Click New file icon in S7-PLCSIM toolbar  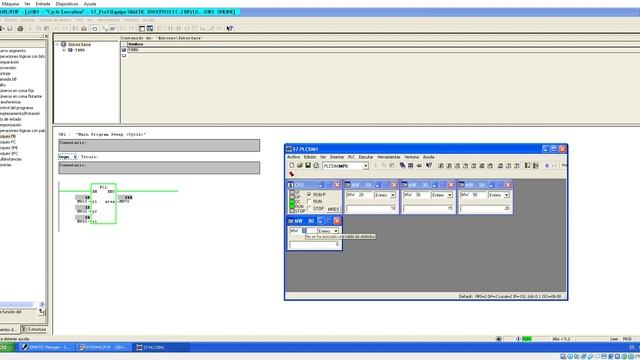point(291,165)
